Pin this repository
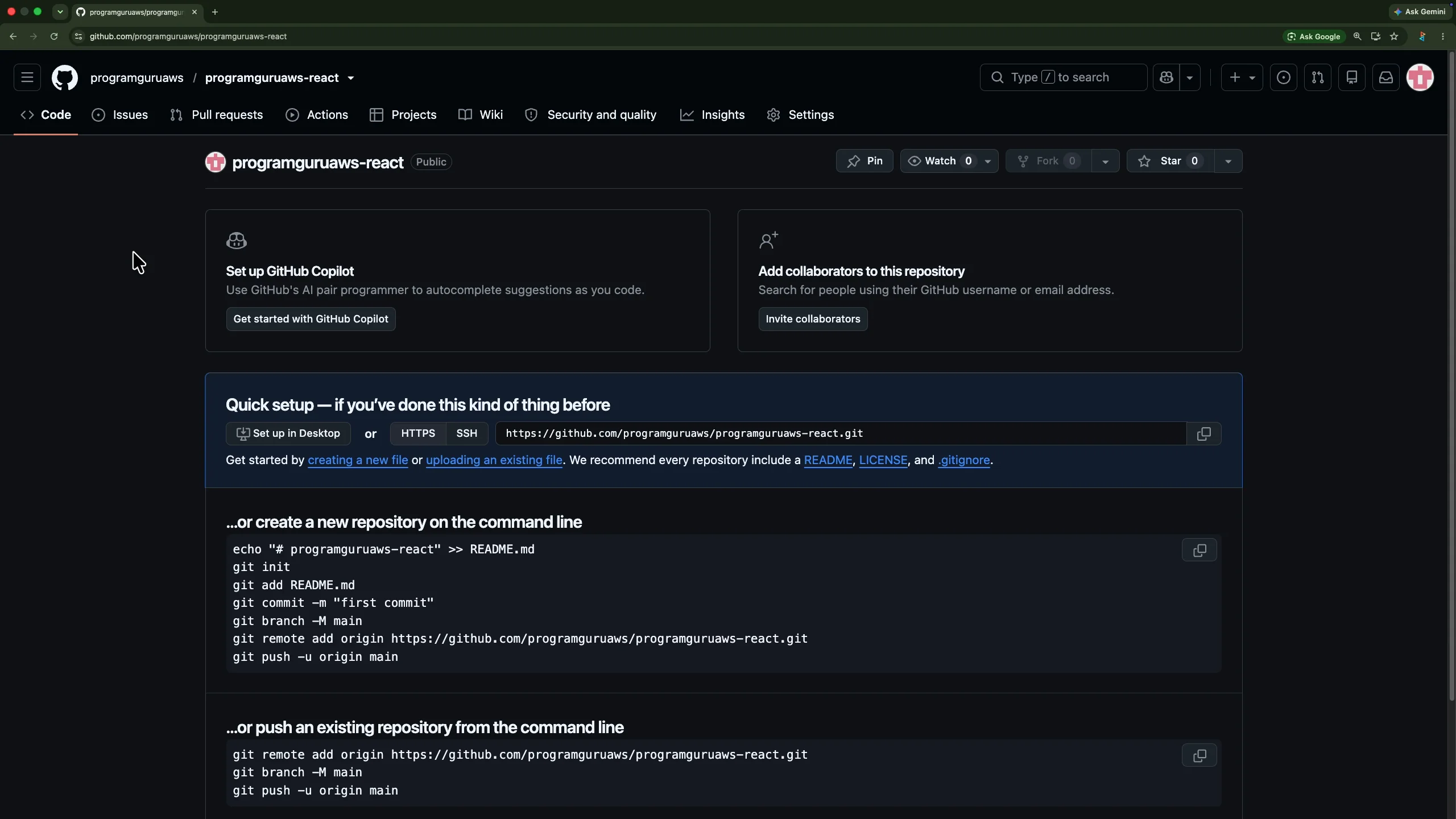This screenshot has width=1456, height=819. [x=864, y=161]
